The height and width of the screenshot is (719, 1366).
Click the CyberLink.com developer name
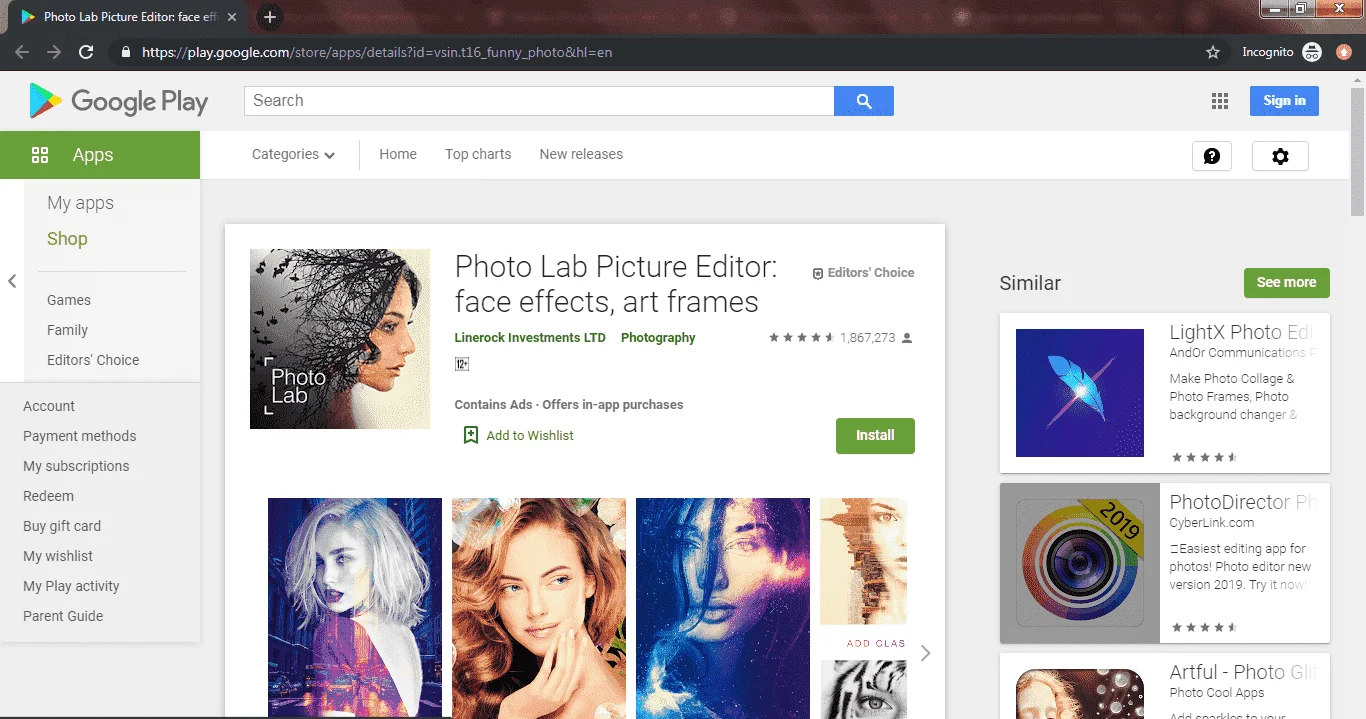(1212, 523)
